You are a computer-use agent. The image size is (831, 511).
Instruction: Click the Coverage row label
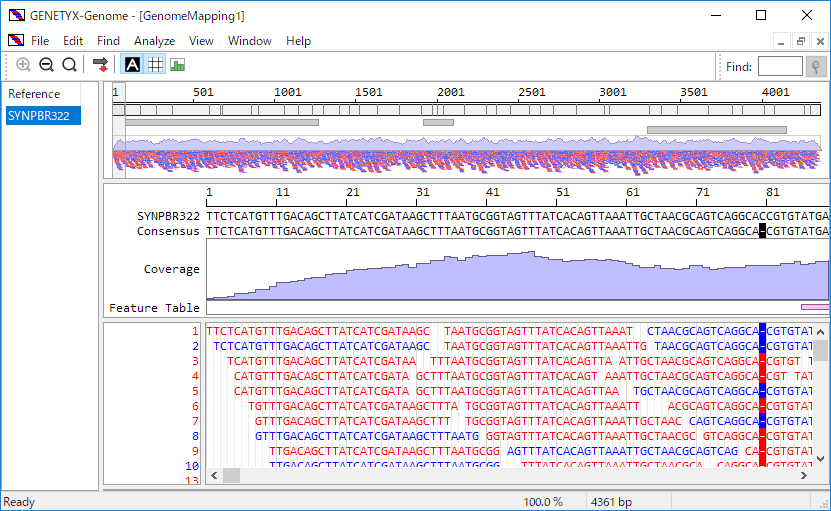click(x=172, y=269)
